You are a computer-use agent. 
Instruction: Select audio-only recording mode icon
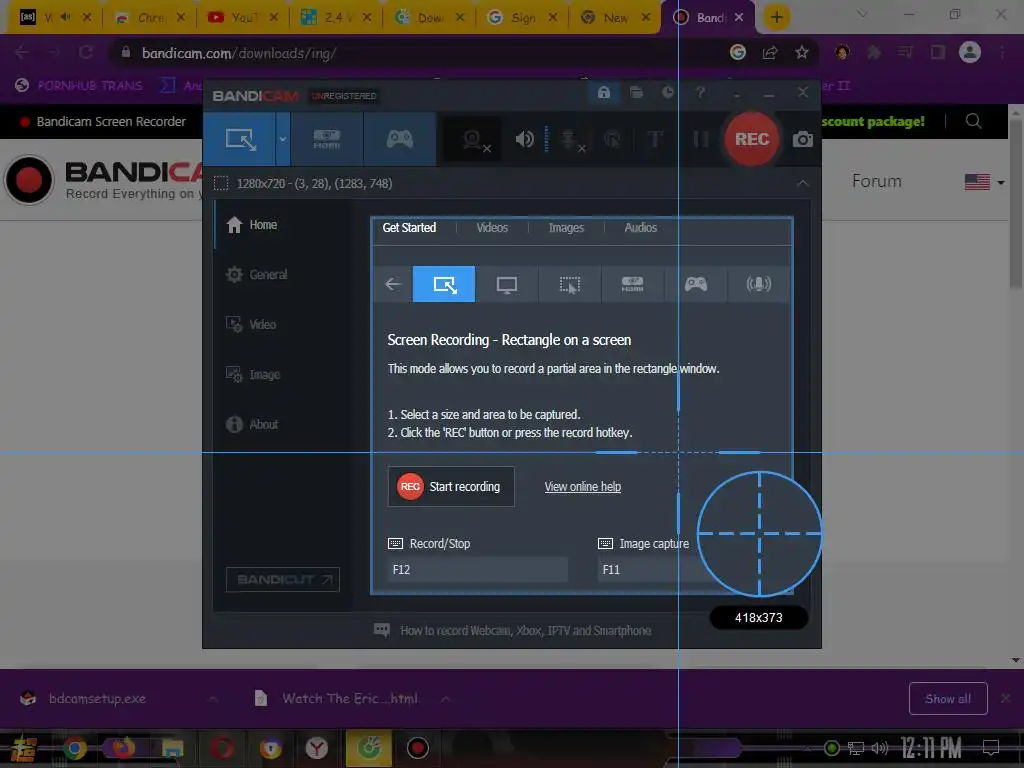click(x=758, y=284)
